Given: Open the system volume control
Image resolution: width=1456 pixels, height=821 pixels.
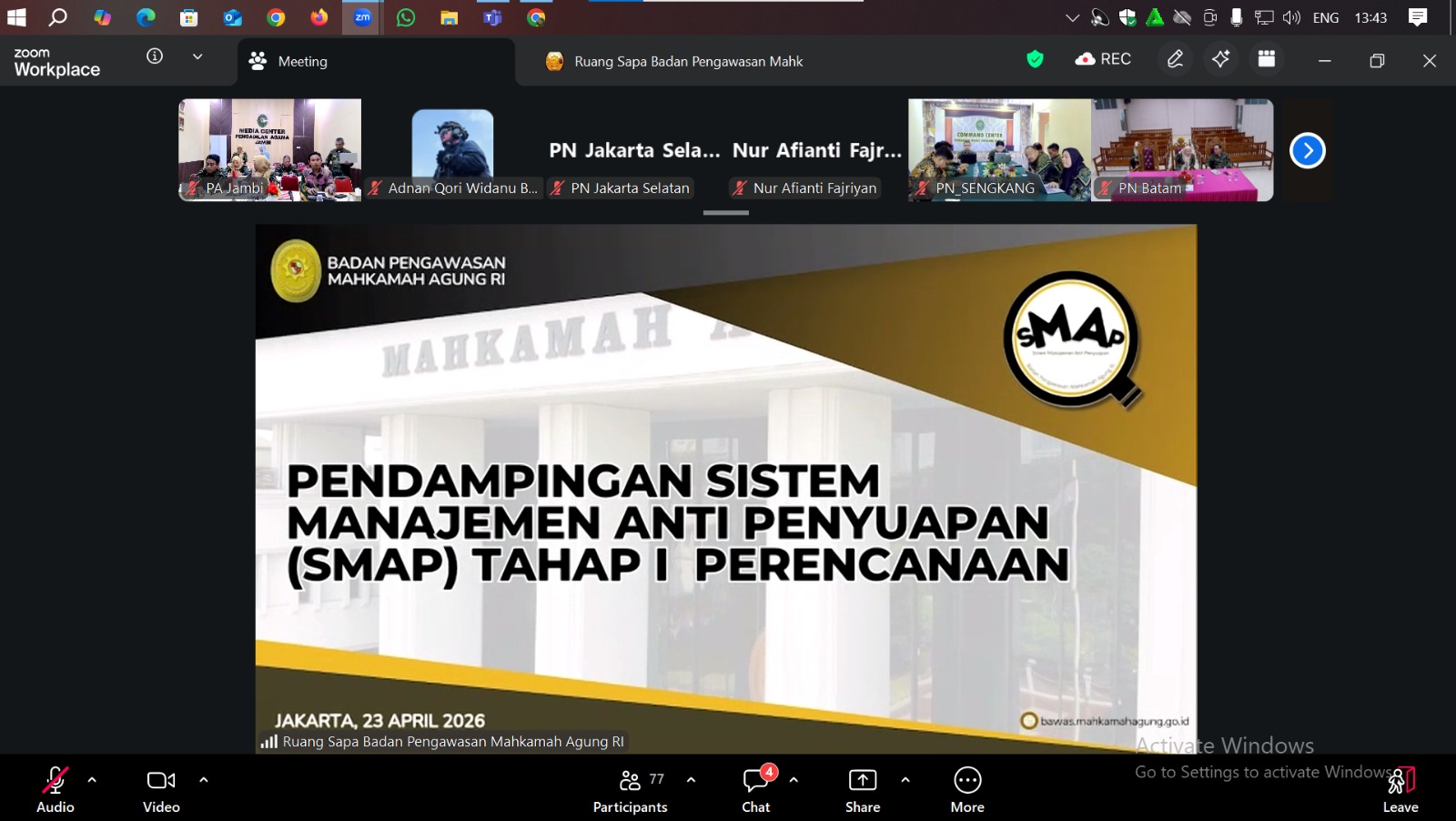Looking at the screenshot, I should 1291,17.
